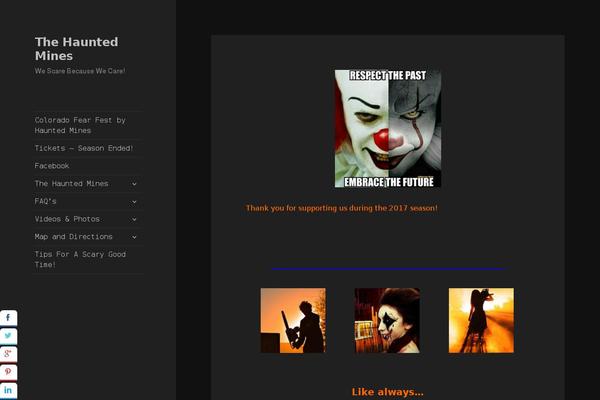Open Tips For A Scary Good Time!
This screenshot has width=600, height=400.
point(80,259)
